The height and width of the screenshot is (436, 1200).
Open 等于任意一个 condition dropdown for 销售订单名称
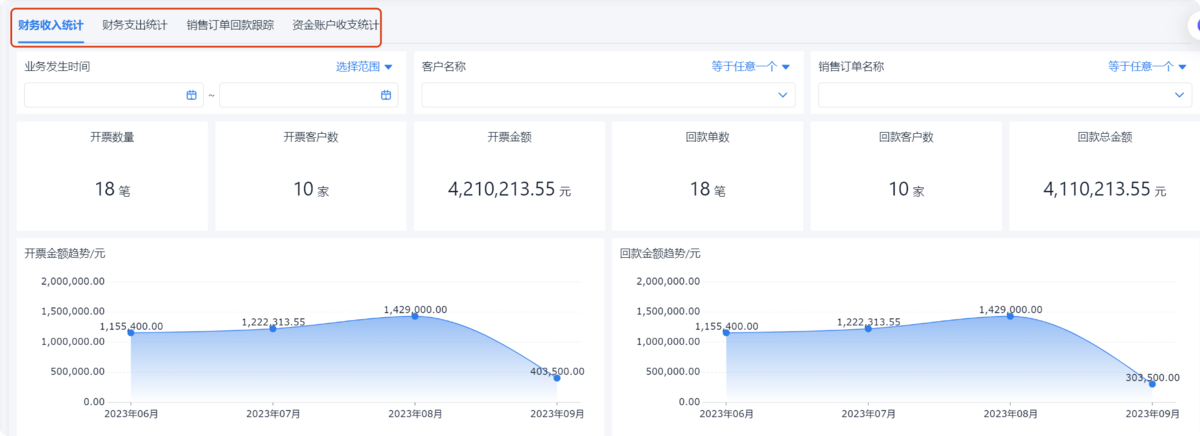click(x=1148, y=67)
